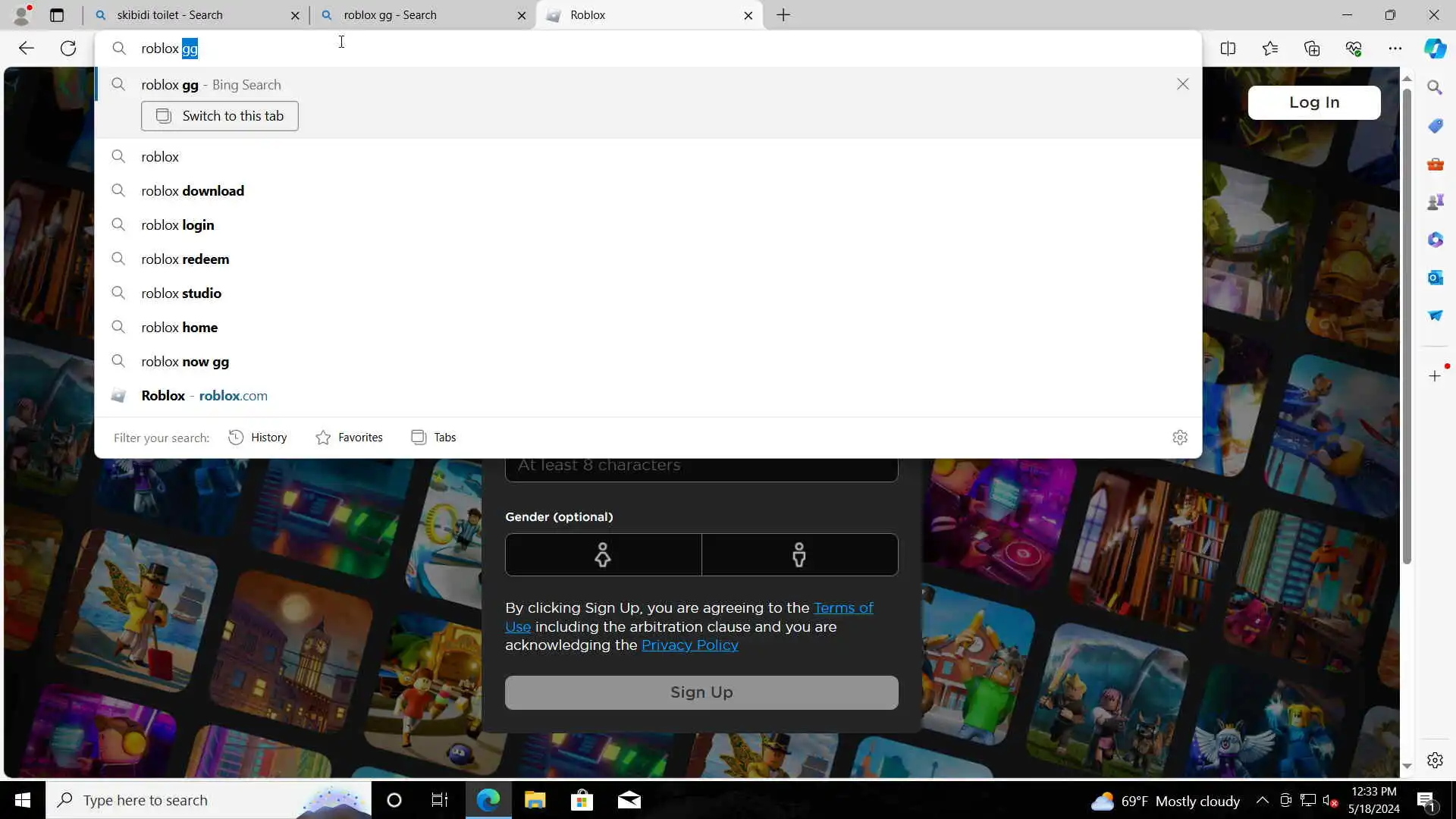This screenshot has width=1456, height=819.
Task: Click the Browser essentials heart icon
Action: point(1354,49)
